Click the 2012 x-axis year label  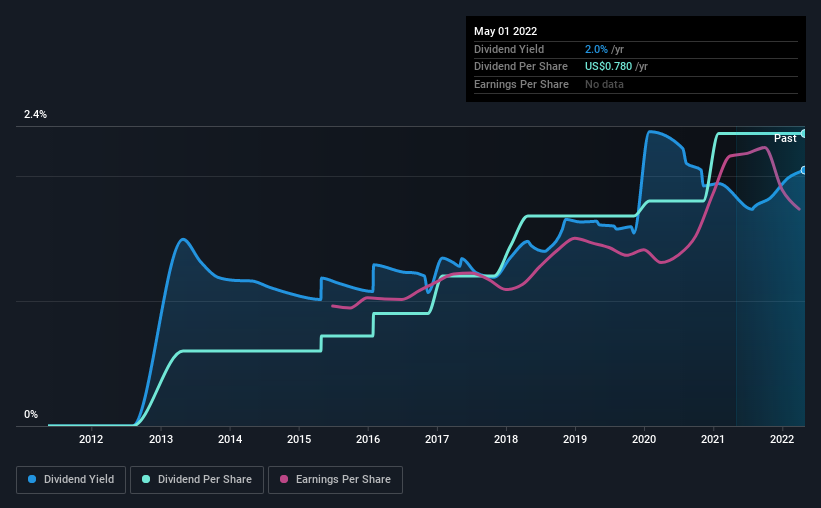(91, 439)
